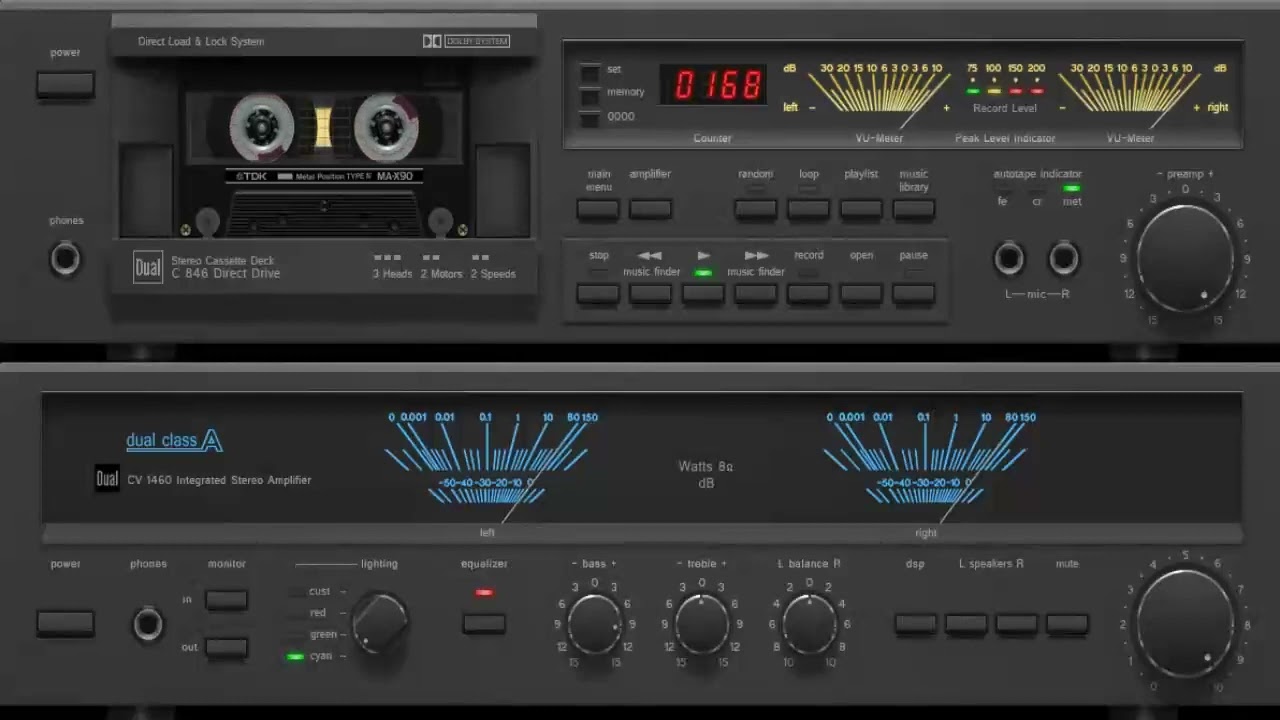Toggle random playback button
The width and height of the screenshot is (1280, 720).
pyautogui.click(x=756, y=210)
